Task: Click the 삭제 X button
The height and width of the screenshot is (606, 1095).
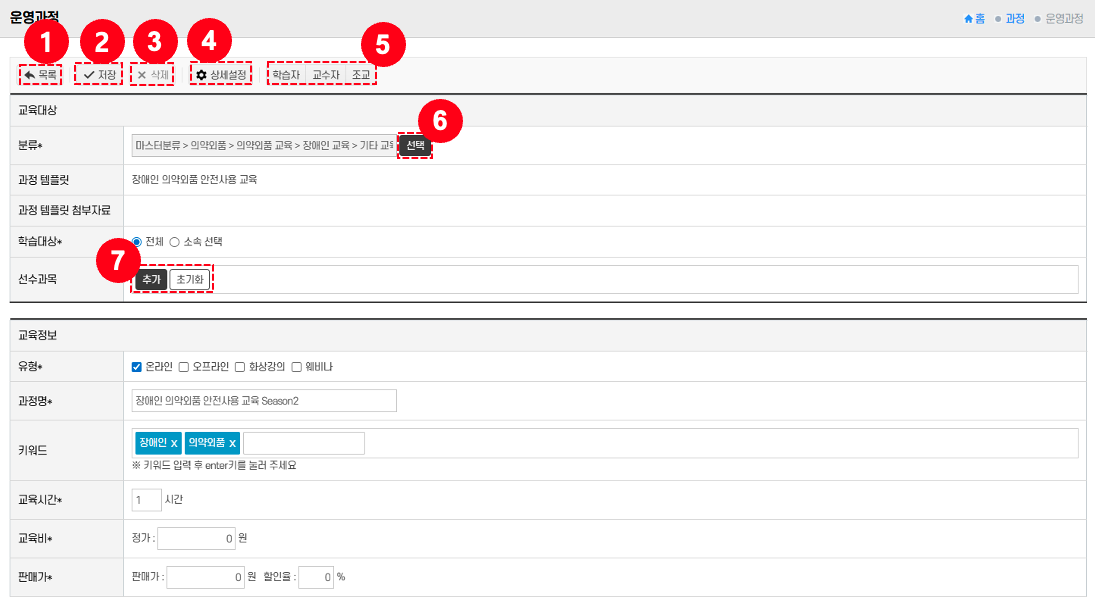Action: (153, 75)
